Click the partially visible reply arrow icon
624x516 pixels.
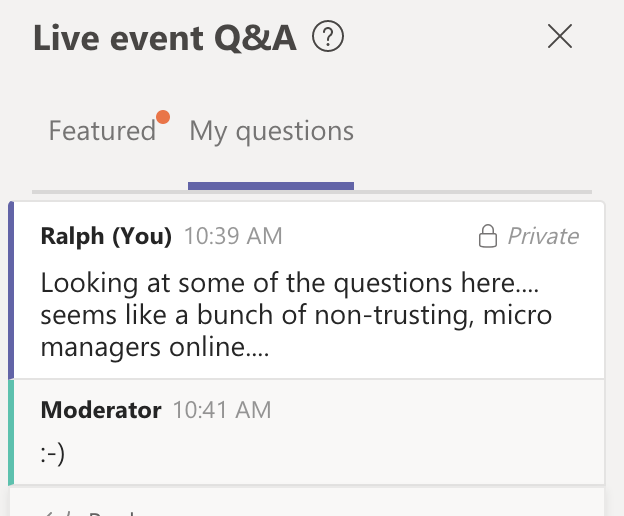tap(58, 513)
